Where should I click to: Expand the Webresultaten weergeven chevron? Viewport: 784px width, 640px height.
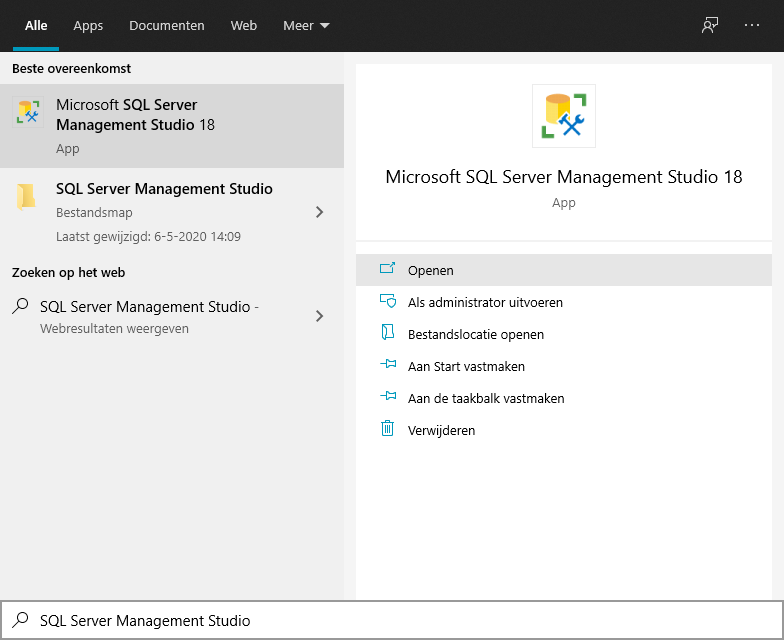click(320, 316)
